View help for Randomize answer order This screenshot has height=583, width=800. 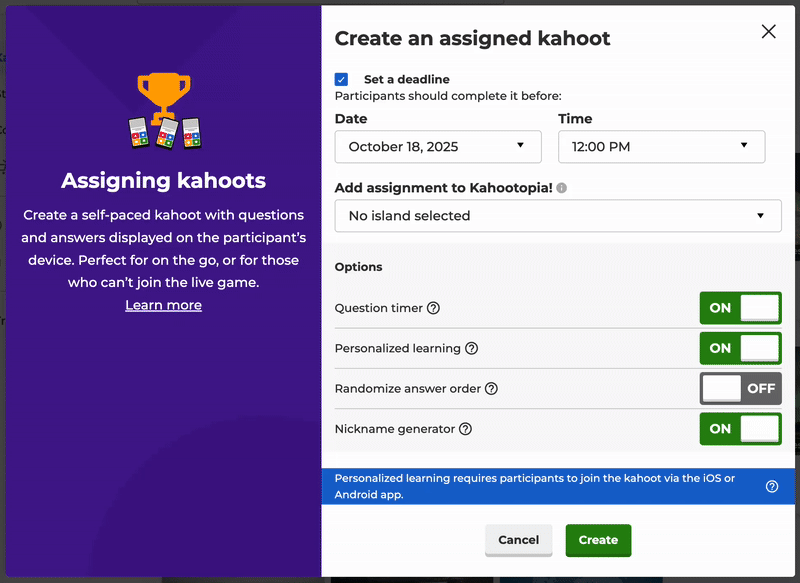click(490, 389)
